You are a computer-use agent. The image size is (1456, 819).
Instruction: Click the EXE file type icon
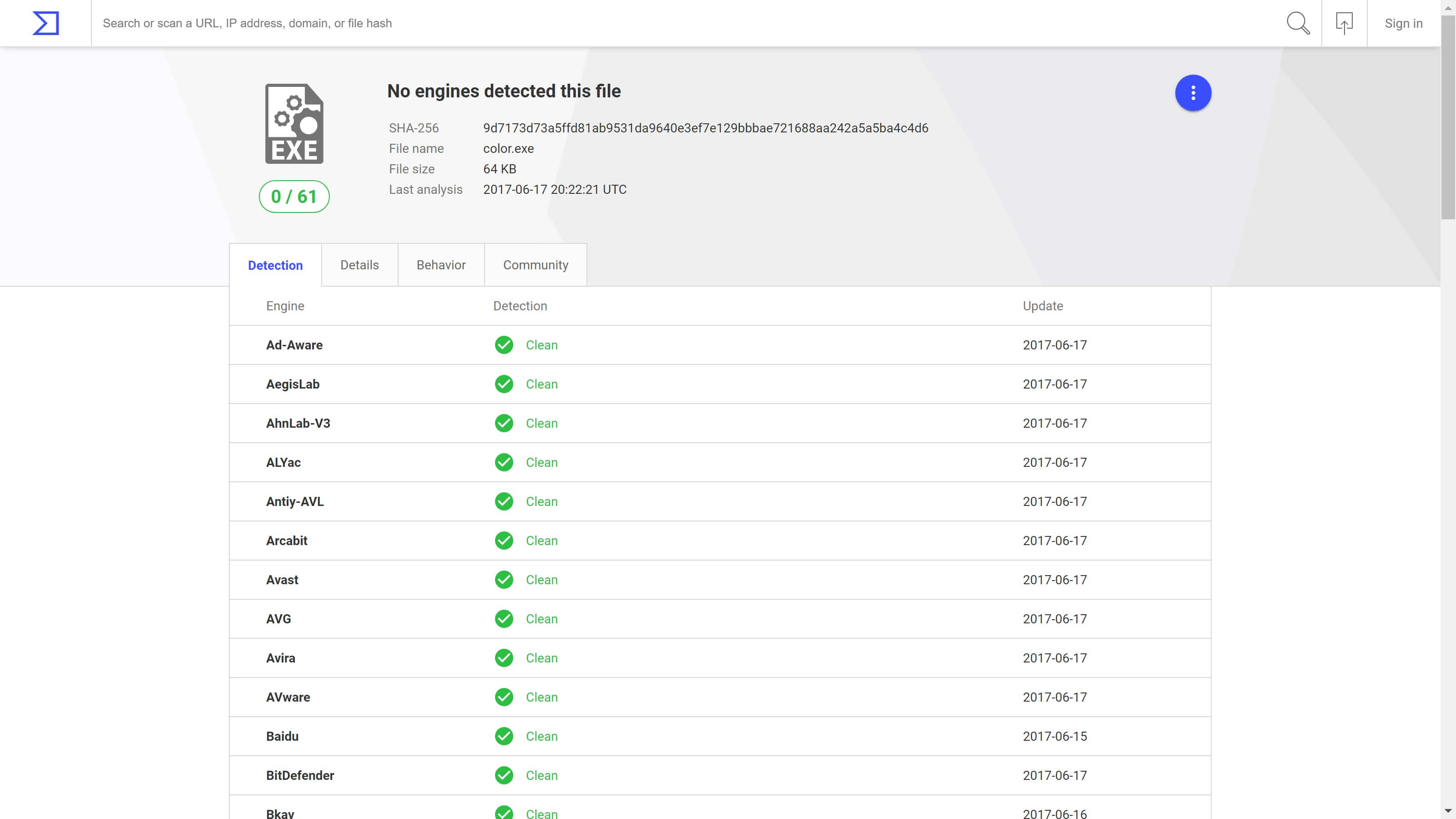coord(294,124)
